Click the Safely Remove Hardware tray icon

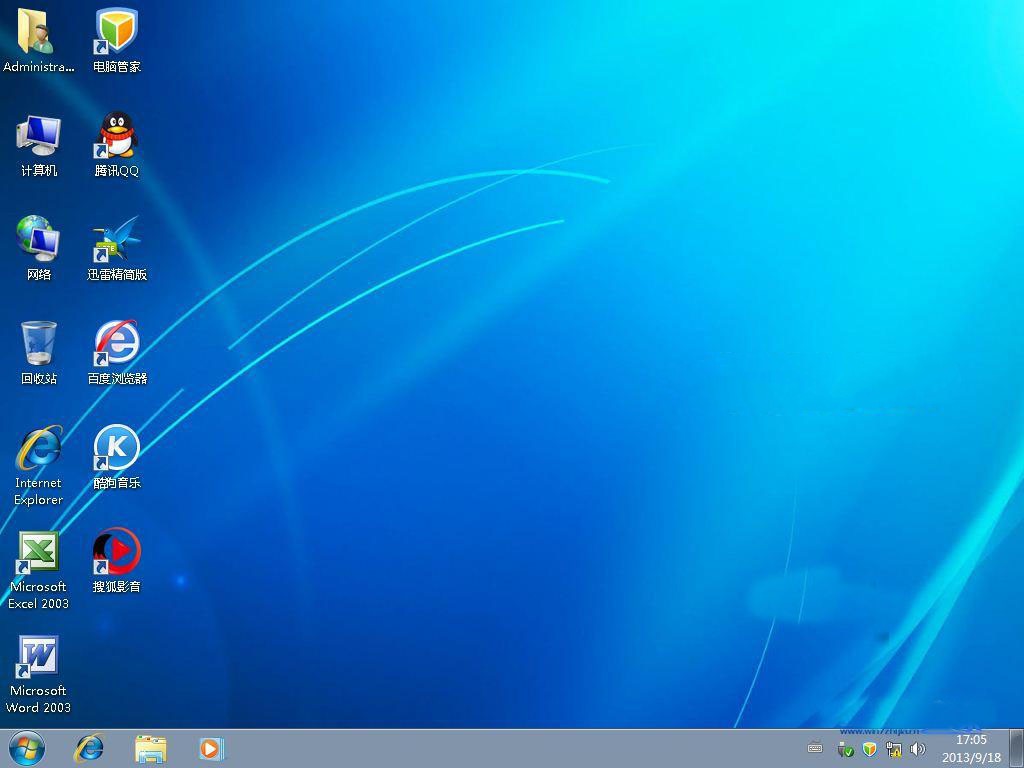point(845,748)
